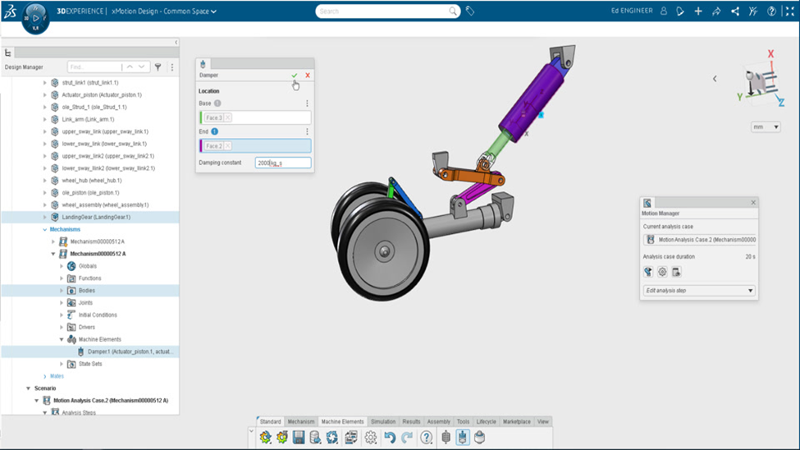The height and width of the screenshot is (450, 800).
Task: Open the Help question mark icon
Action: coord(427,438)
